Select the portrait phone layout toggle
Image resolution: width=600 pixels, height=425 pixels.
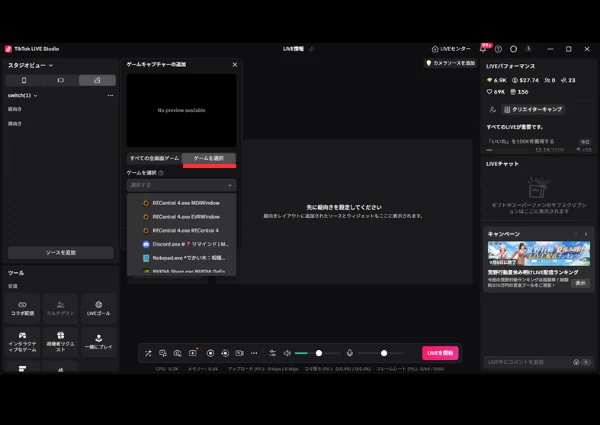tap(24, 80)
